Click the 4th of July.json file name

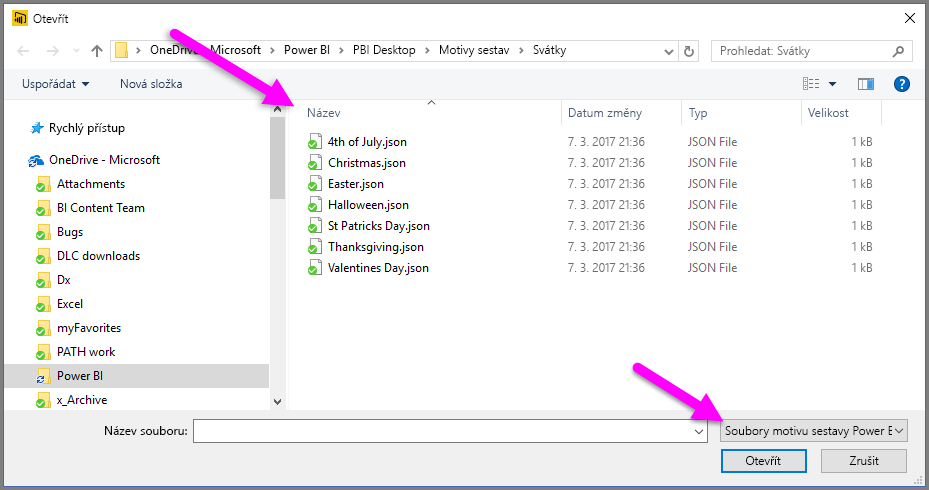(x=367, y=142)
